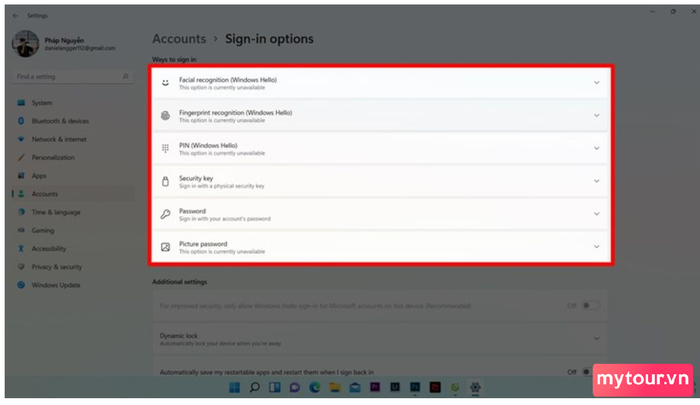Click Sign in with a physical security key text
700x405 pixels.
coord(222,186)
